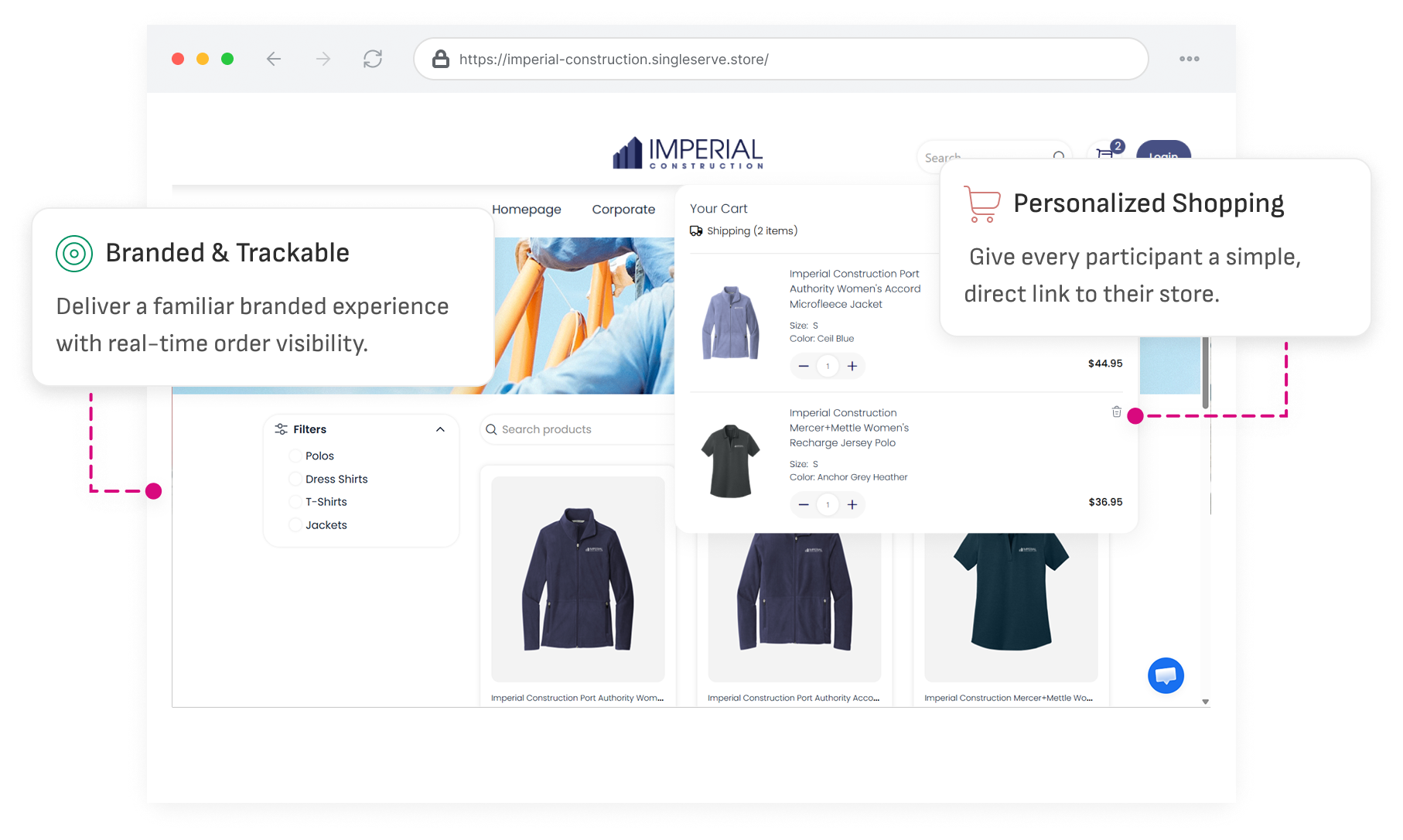Click the Login button
Screen dimensions: 1403x840
[x=1163, y=151]
